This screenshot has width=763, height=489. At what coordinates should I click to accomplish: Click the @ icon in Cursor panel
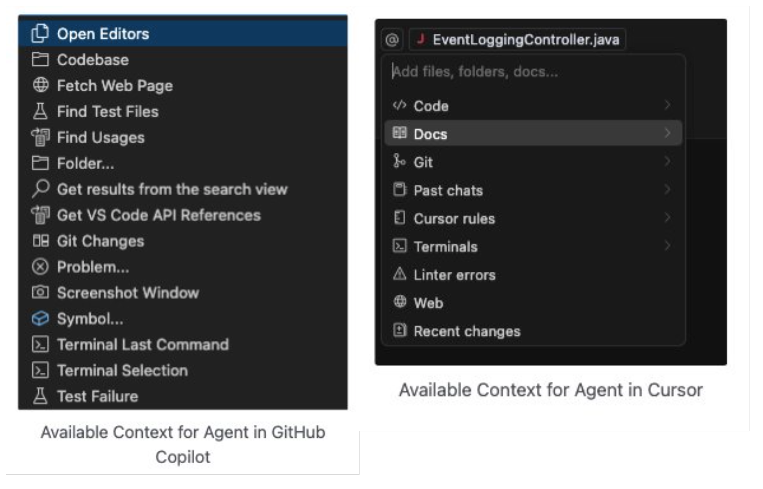pos(392,39)
